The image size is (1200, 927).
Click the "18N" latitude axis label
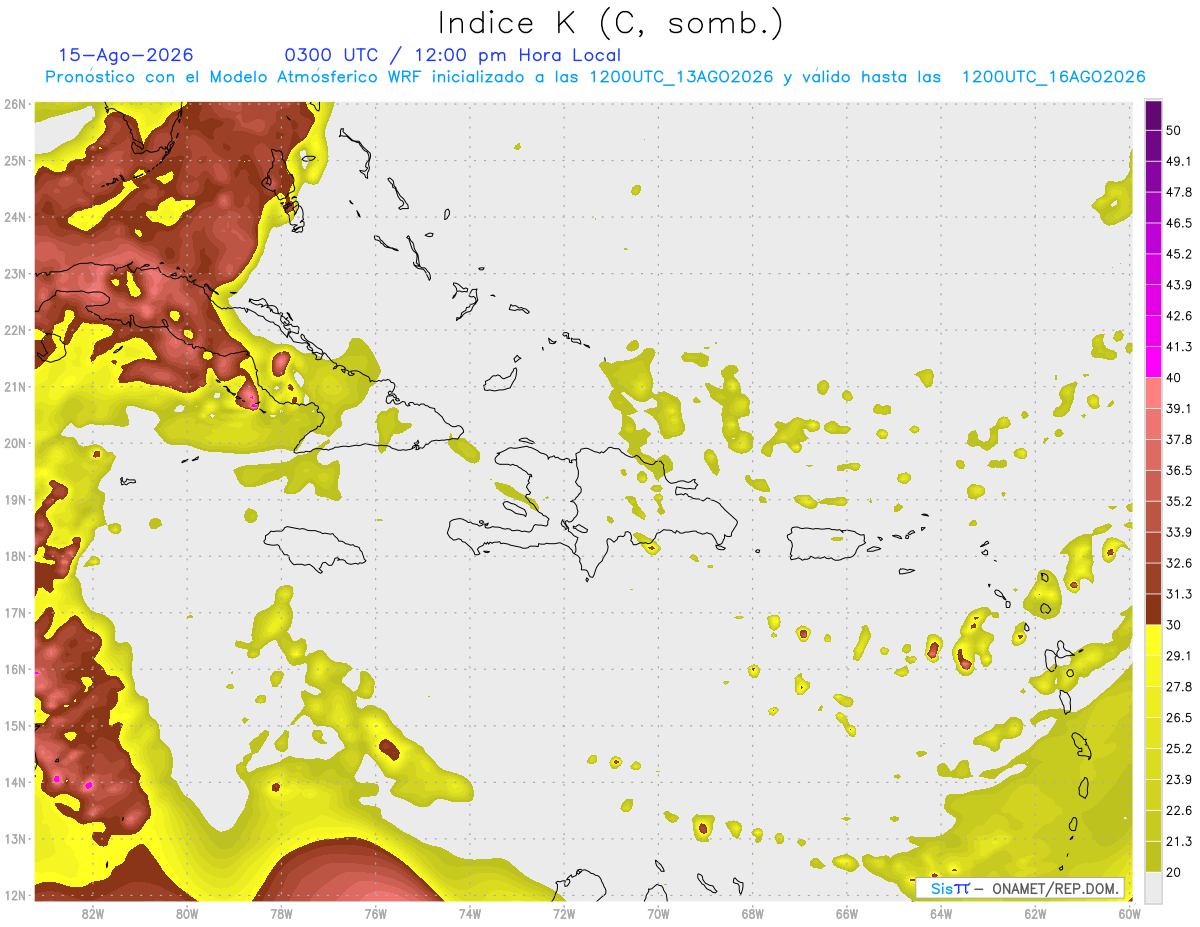[x=15, y=556]
